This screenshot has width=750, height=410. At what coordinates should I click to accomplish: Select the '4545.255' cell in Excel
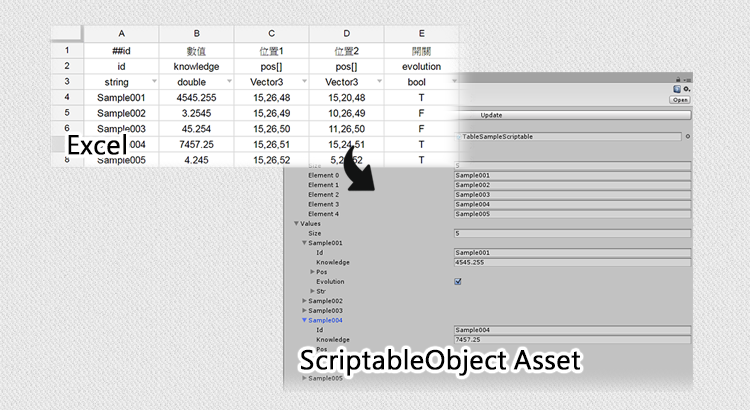click(x=197, y=98)
